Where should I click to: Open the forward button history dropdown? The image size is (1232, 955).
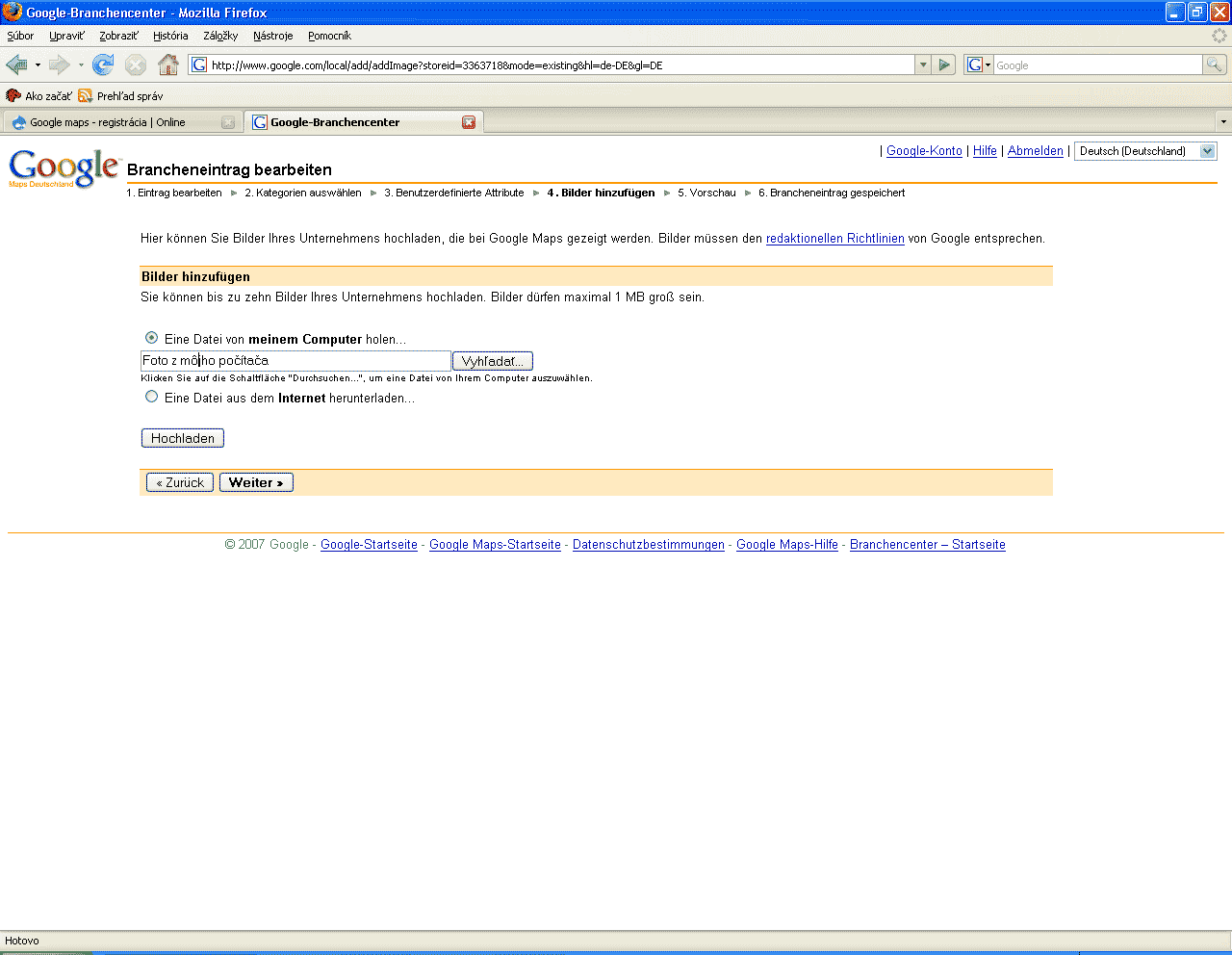[81, 65]
